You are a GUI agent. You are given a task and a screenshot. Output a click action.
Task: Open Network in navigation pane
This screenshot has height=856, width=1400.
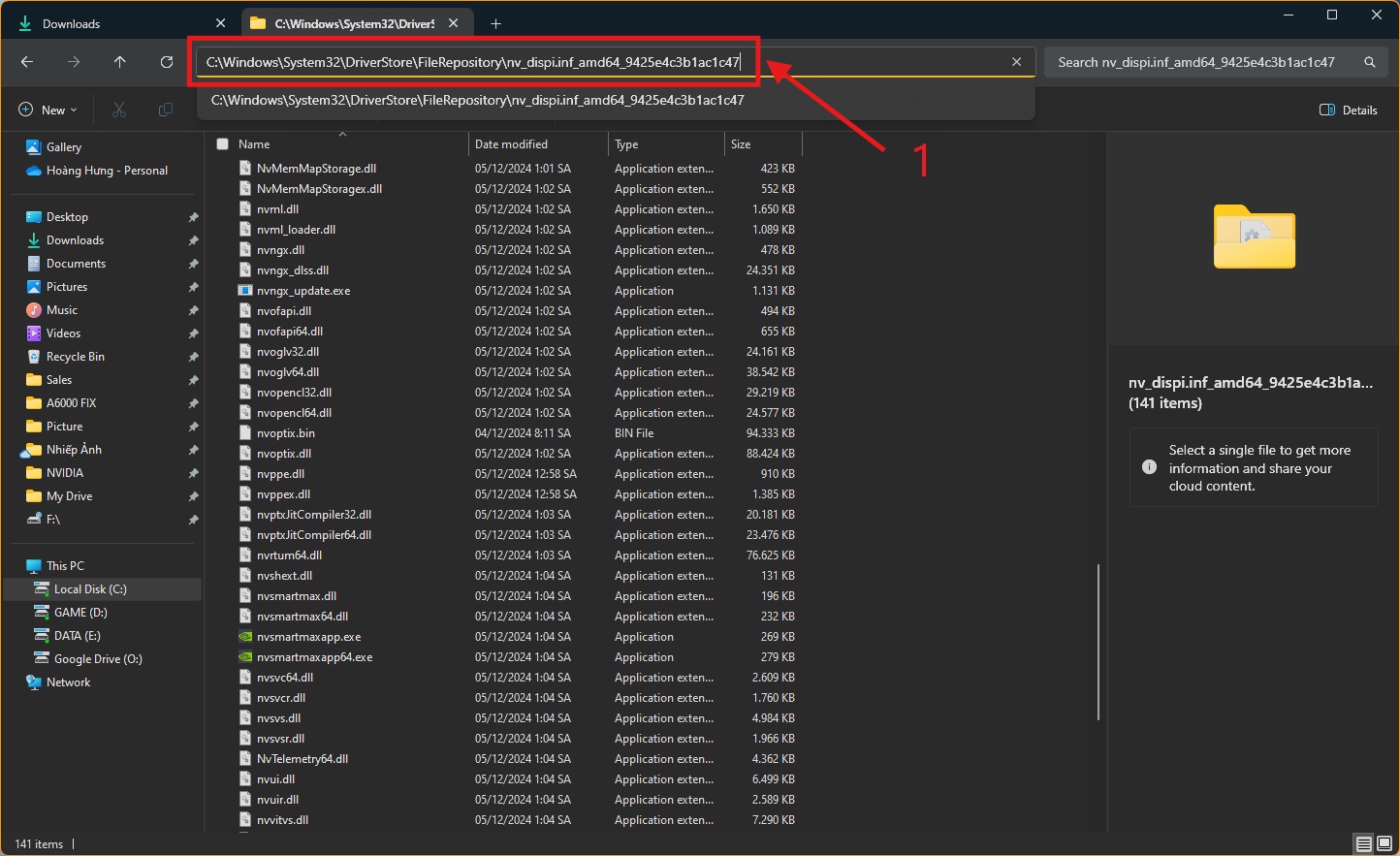click(x=68, y=682)
